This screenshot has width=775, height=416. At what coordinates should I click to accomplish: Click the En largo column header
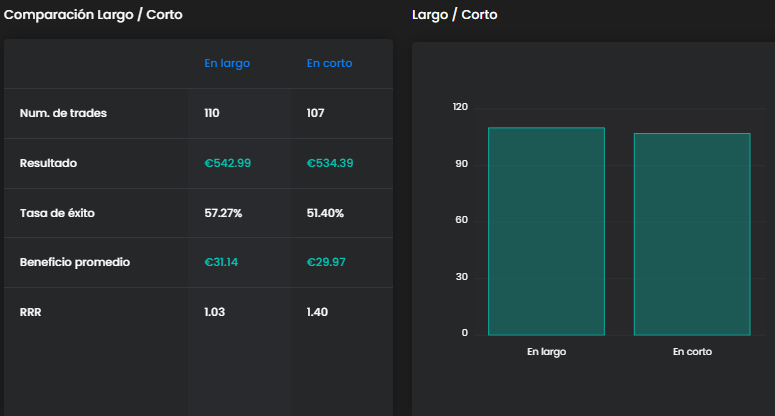click(227, 63)
